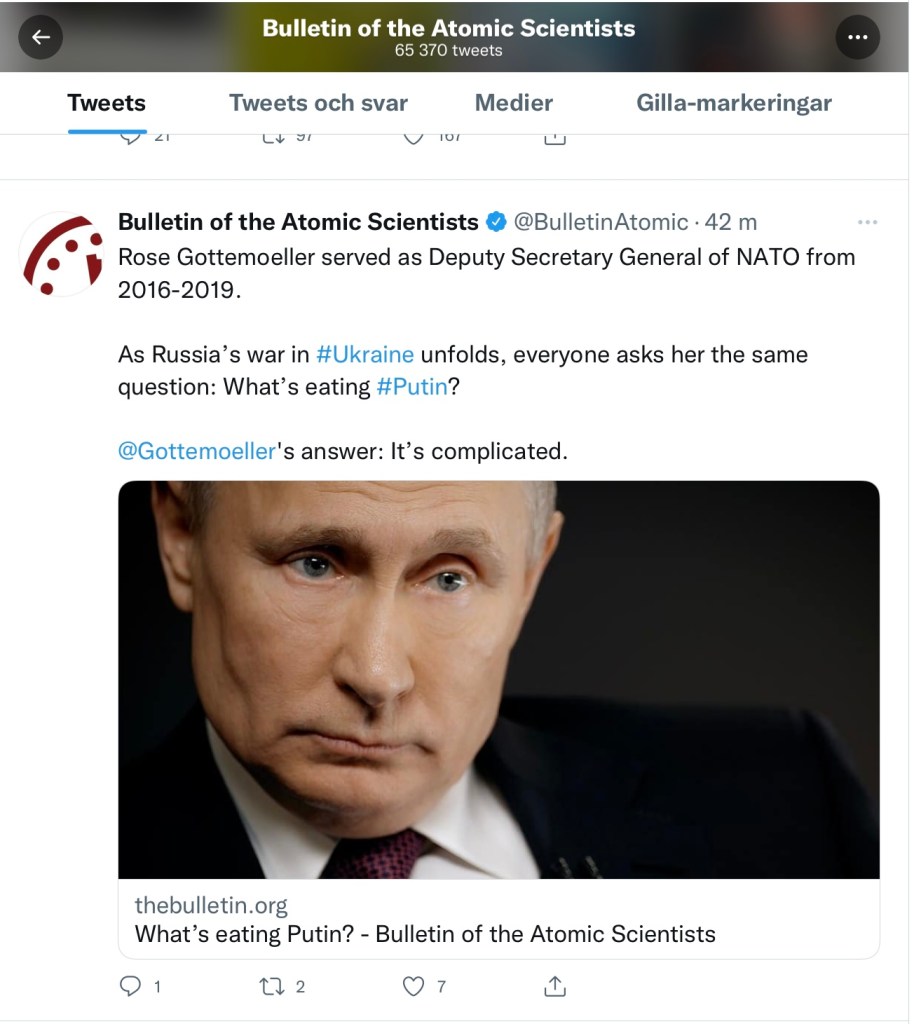
Task: Follow the #Ukraine hashtag link
Action: tap(364, 355)
